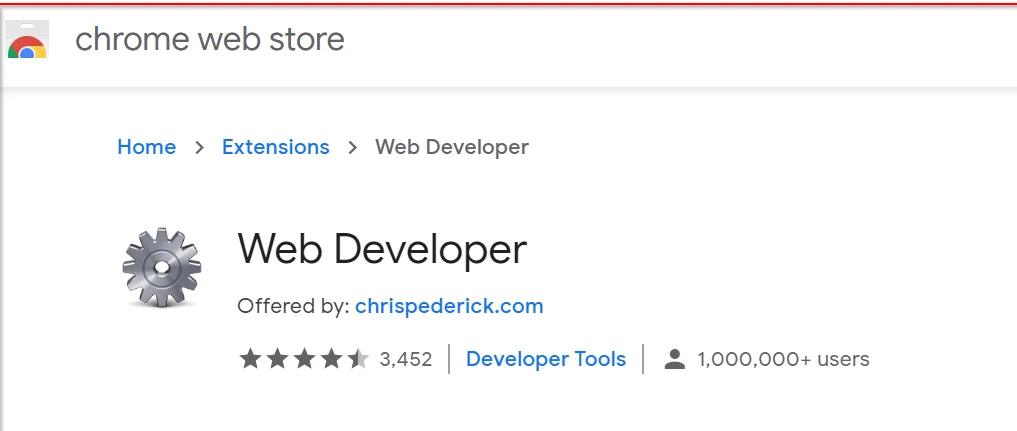This screenshot has width=1017, height=431.
Task: Click the 1,000,000+ users text
Action: point(784,359)
